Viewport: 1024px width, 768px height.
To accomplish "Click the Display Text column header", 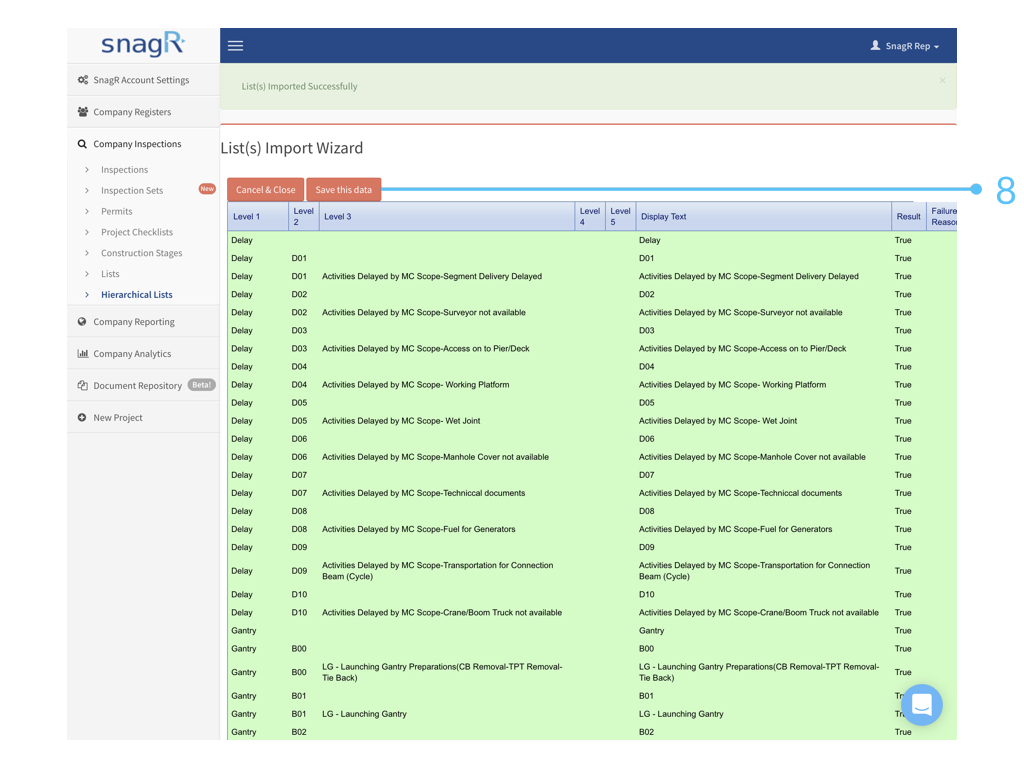I will click(x=763, y=217).
